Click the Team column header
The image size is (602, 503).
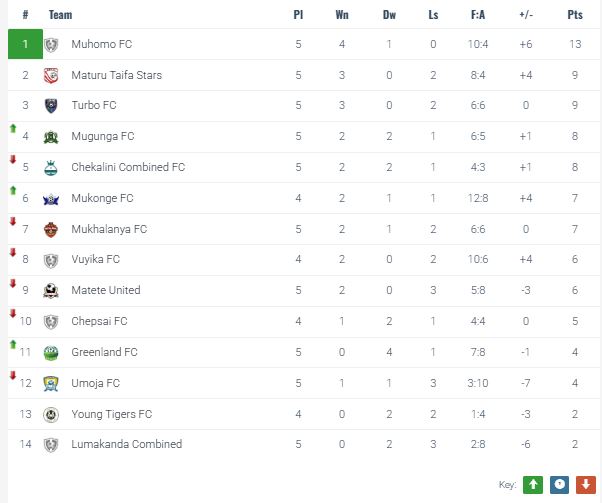[x=60, y=15]
